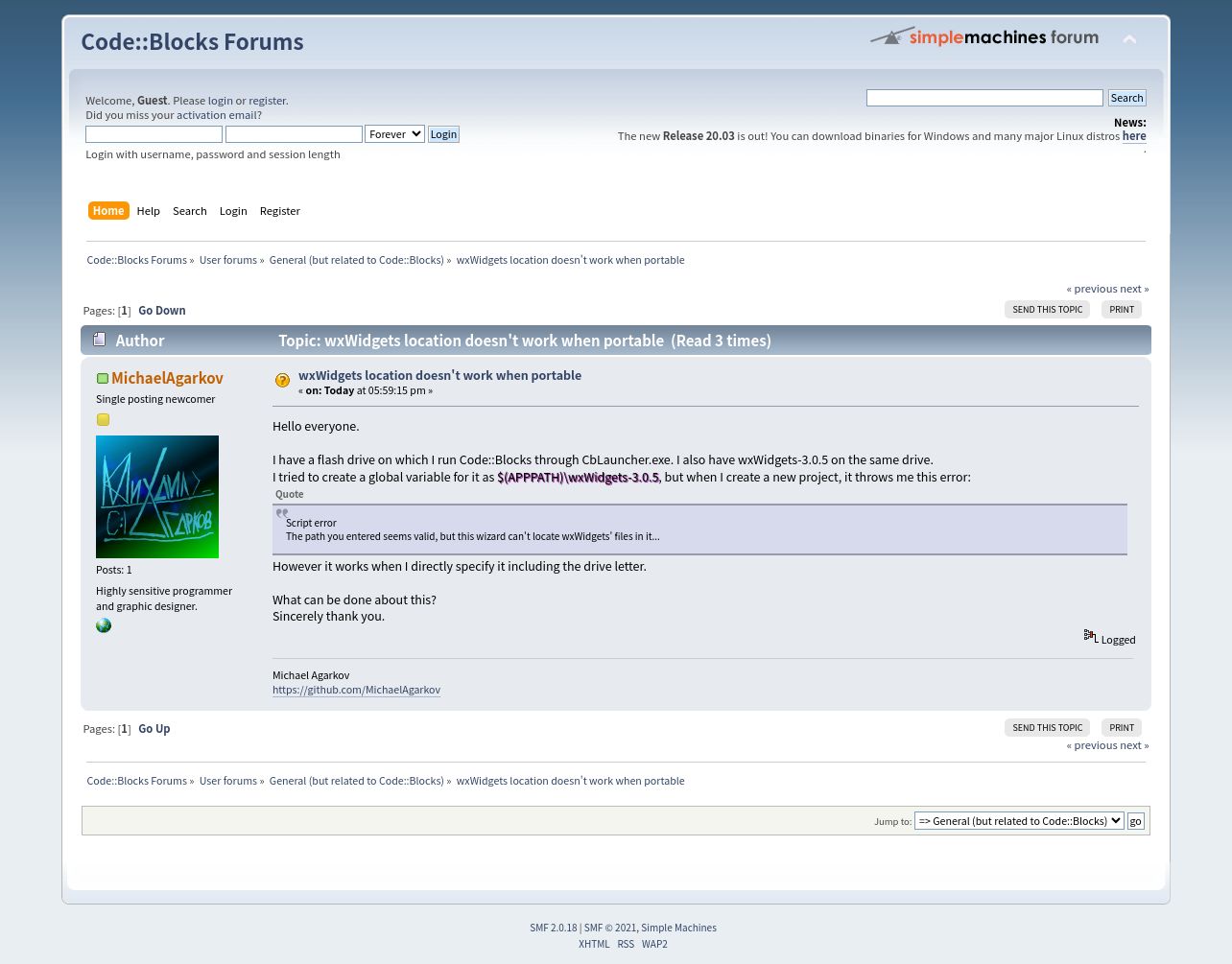This screenshot has height=964, width=1232.
Task: Focus the password input field
Action: [294, 134]
